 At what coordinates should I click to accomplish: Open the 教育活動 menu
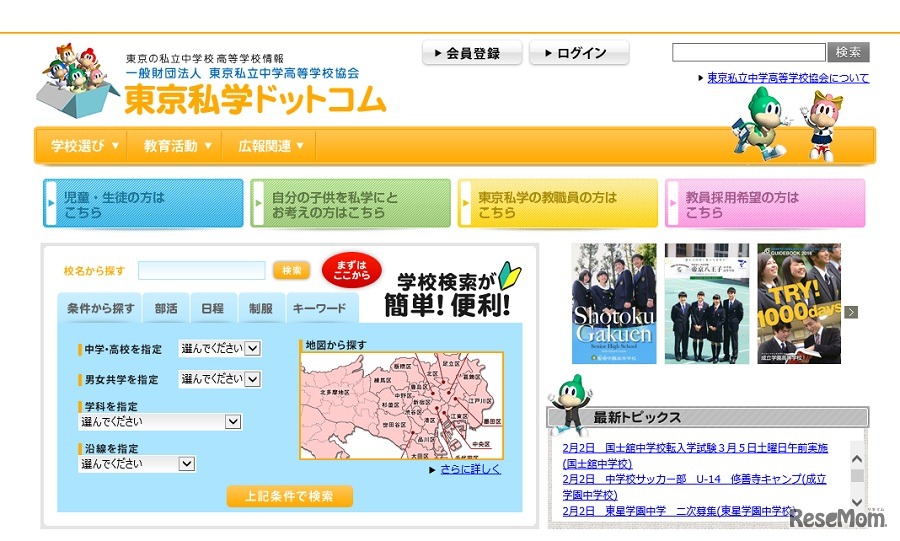pyautogui.click(x=177, y=146)
